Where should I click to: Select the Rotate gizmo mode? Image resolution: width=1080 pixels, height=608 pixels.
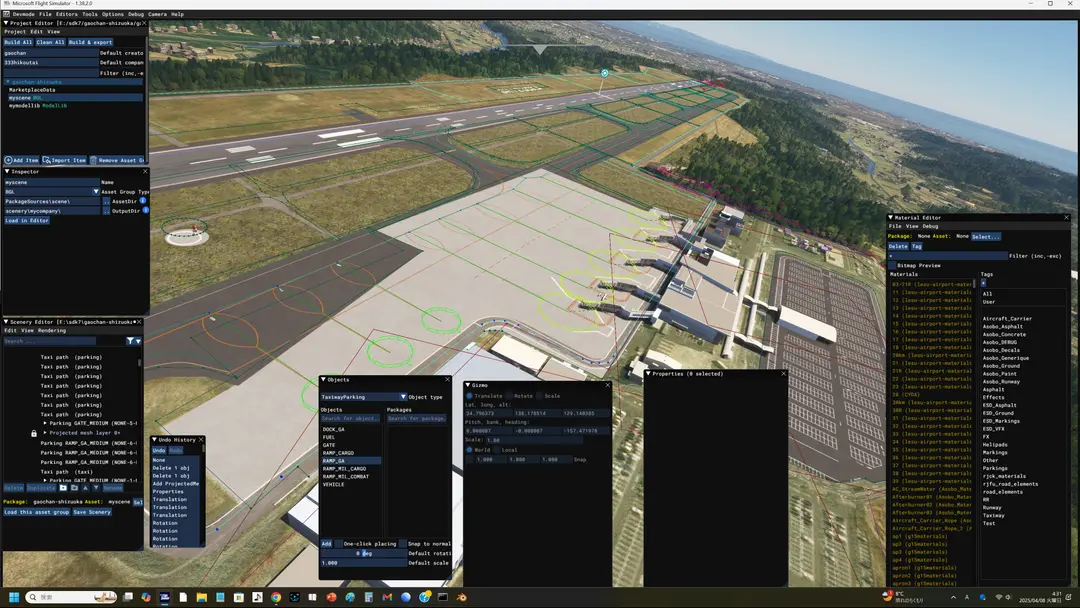(x=510, y=396)
